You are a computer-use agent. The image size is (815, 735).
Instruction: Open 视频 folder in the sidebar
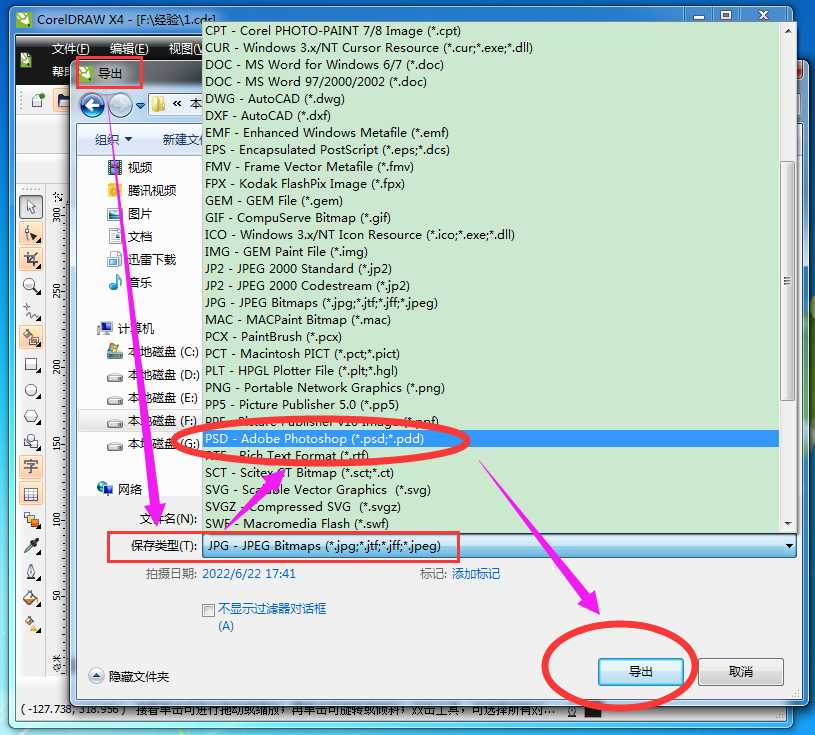130,167
